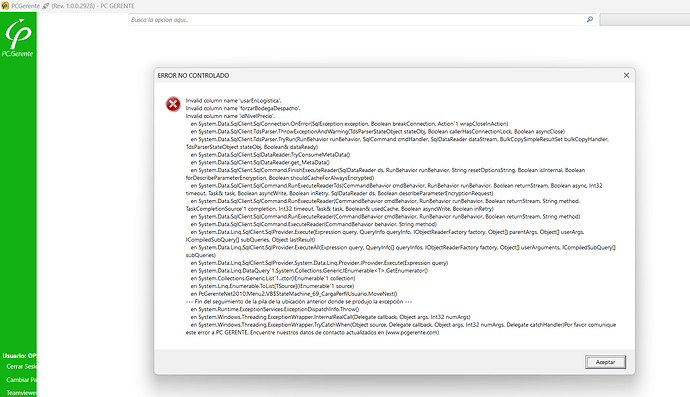The image size is (690, 397).
Task: Click the 'Invalid column name usarEnLogistica' line
Action: coord(233,100)
